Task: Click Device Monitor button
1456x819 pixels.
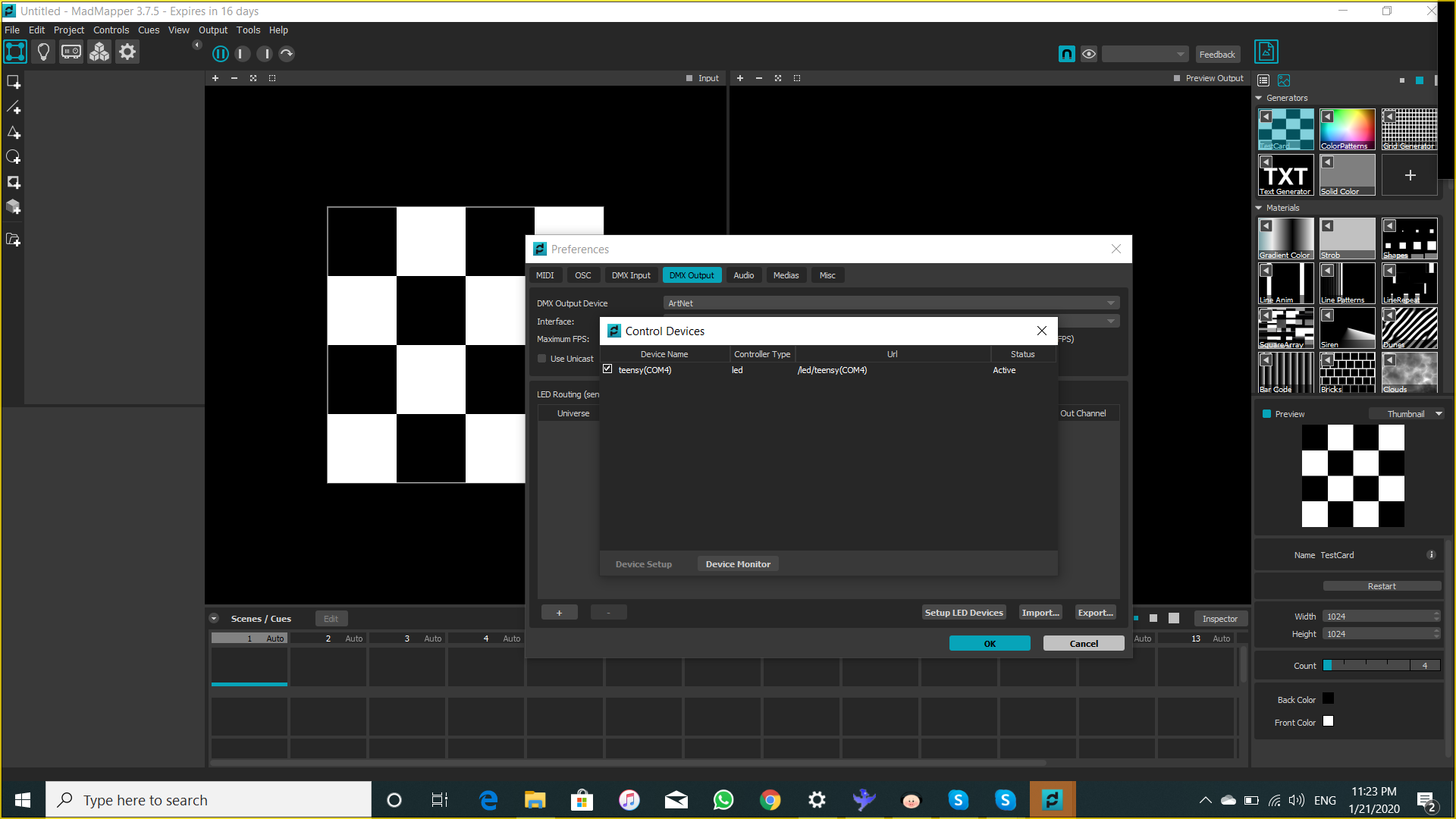Action: point(738,564)
